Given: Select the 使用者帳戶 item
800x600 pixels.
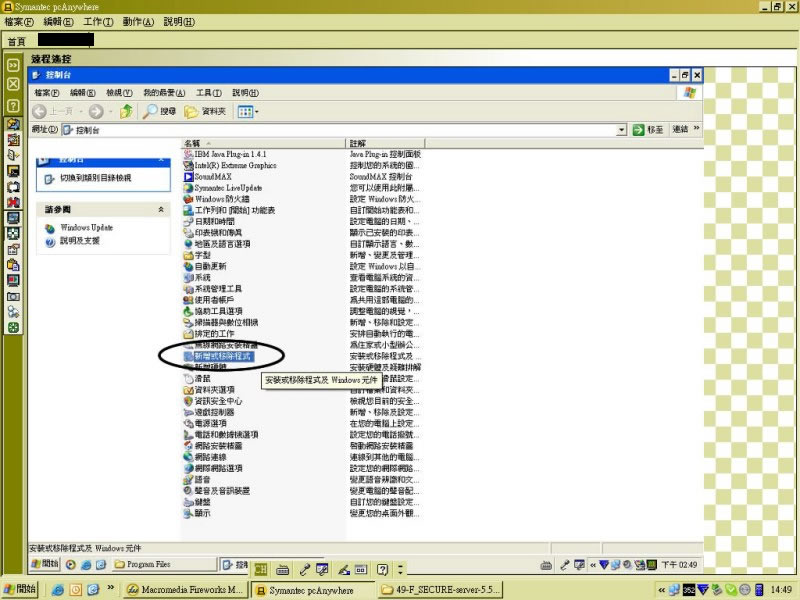Looking at the screenshot, I should (209, 300).
